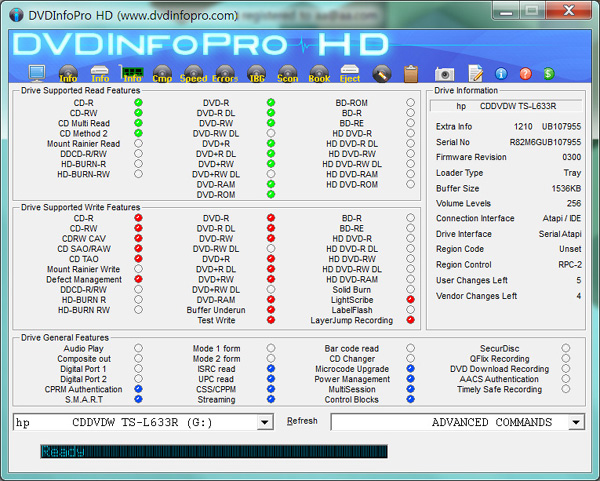
Task: Click the hp CDDVDW TS-L633R name field
Action: 506,106
